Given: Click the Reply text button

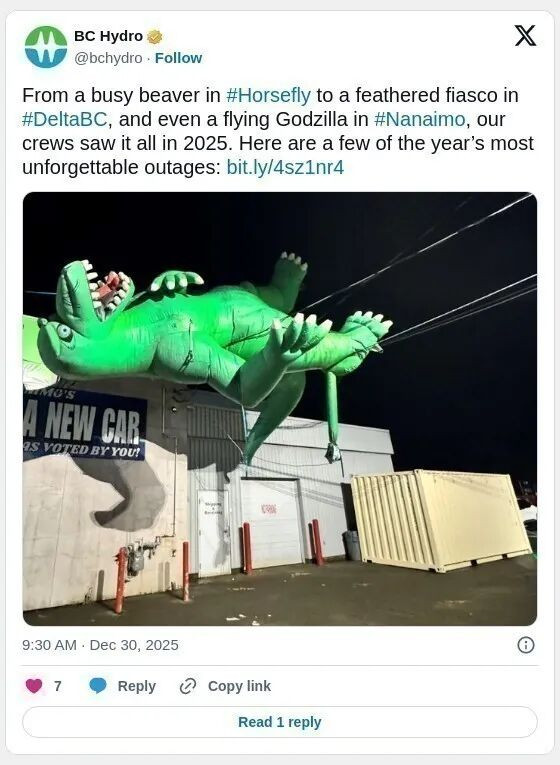Looking at the screenshot, I should coord(137,686).
